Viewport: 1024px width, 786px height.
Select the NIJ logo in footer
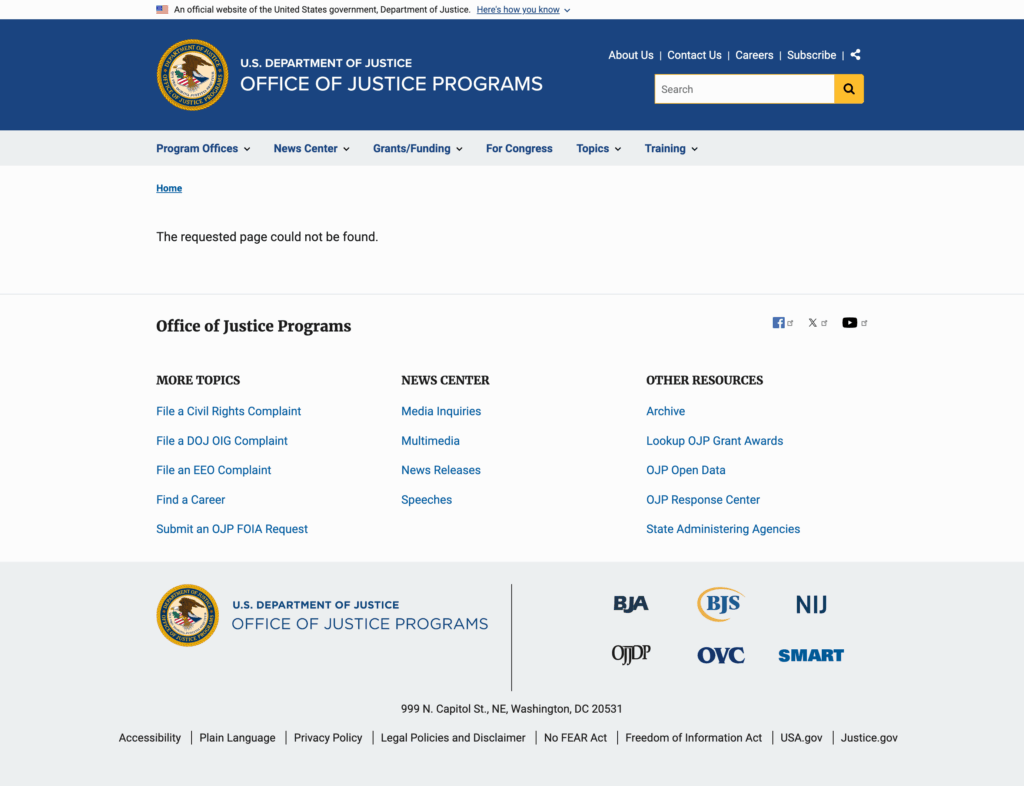click(811, 604)
